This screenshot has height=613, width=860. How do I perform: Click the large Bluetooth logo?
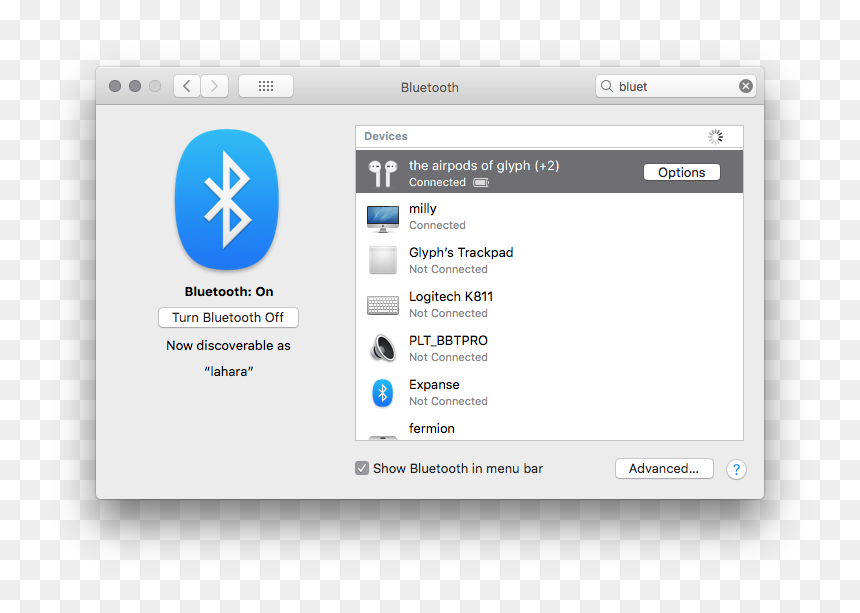[x=227, y=200]
